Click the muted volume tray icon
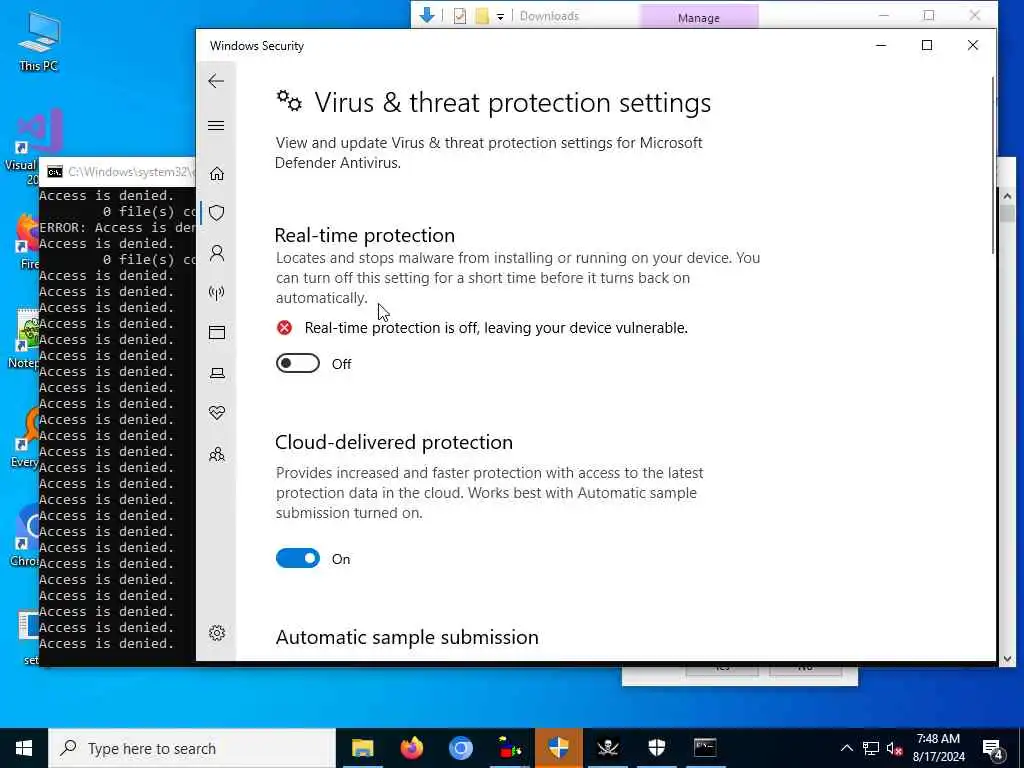1024x768 pixels. 895,748
